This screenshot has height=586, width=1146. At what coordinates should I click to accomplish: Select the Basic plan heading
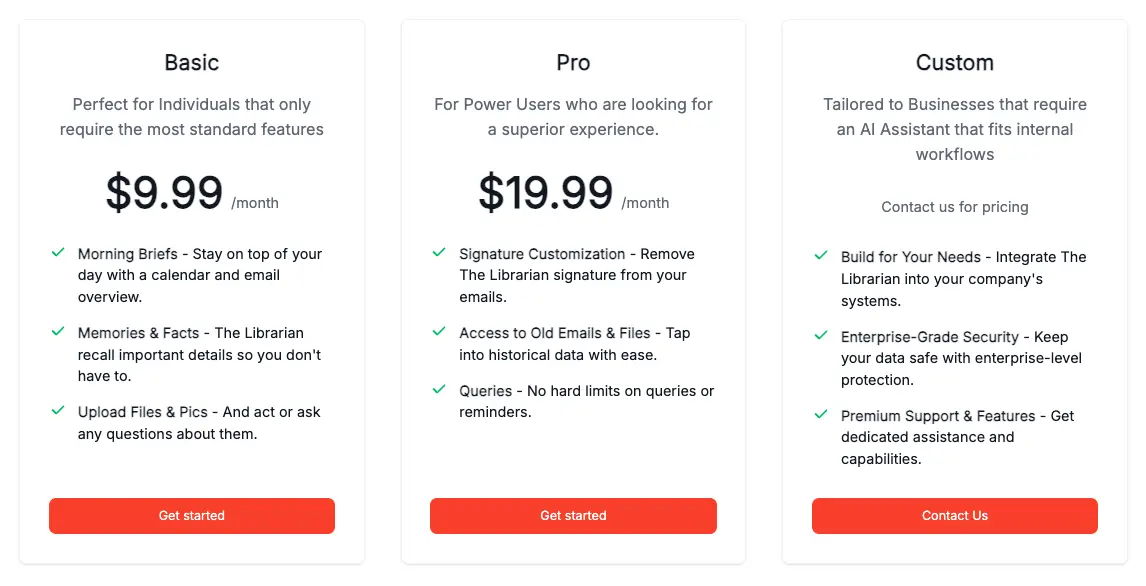click(191, 62)
